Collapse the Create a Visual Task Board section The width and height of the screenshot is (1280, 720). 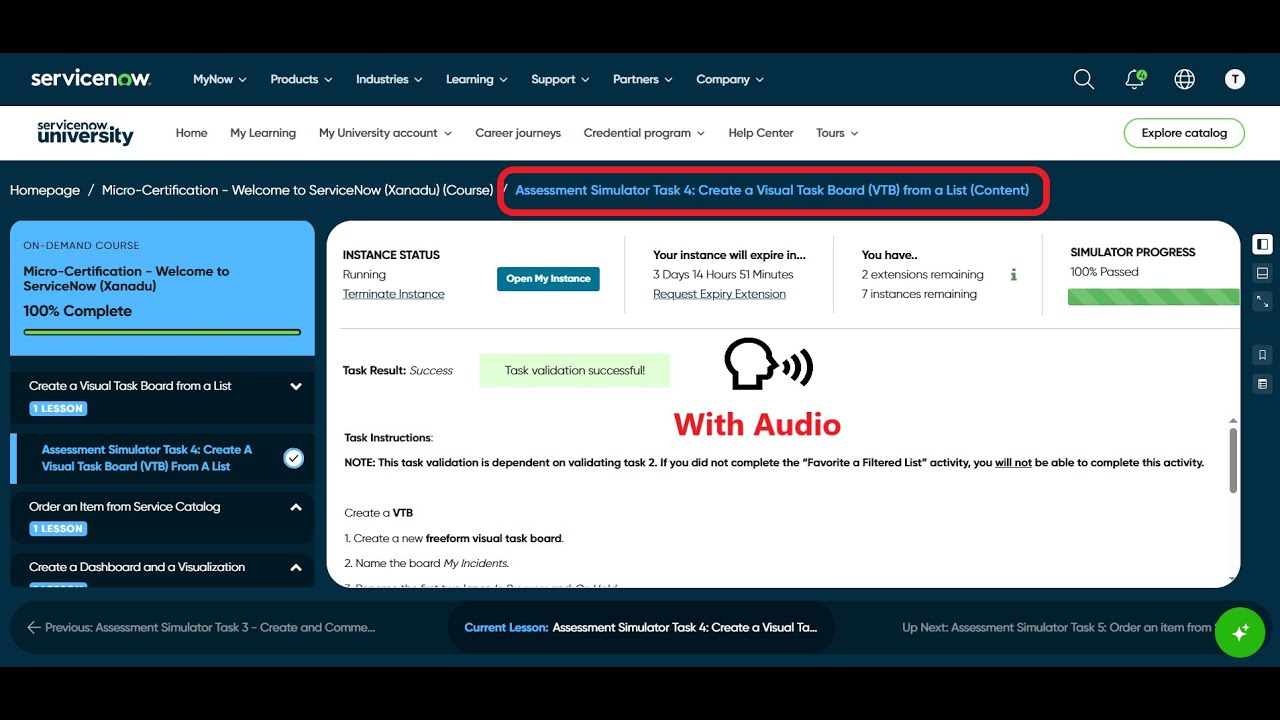pyautogui.click(x=296, y=386)
